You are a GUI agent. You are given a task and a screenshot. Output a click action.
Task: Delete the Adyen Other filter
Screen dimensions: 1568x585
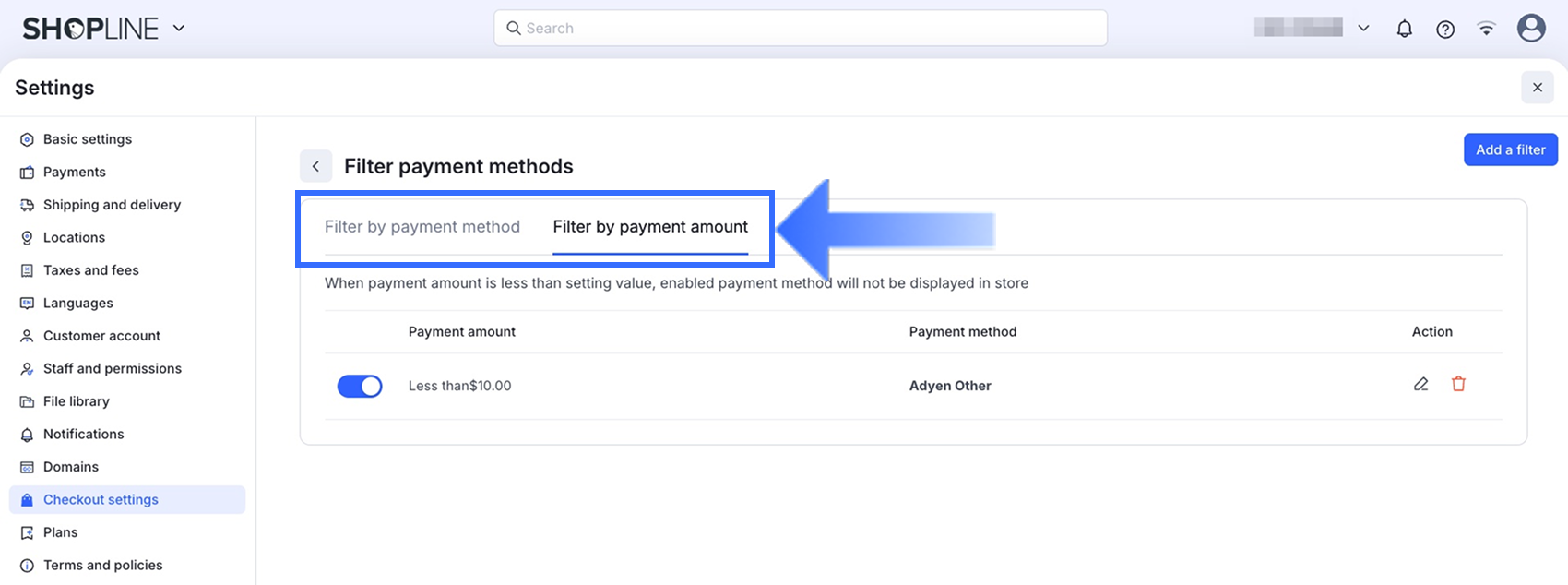[x=1458, y=384]
